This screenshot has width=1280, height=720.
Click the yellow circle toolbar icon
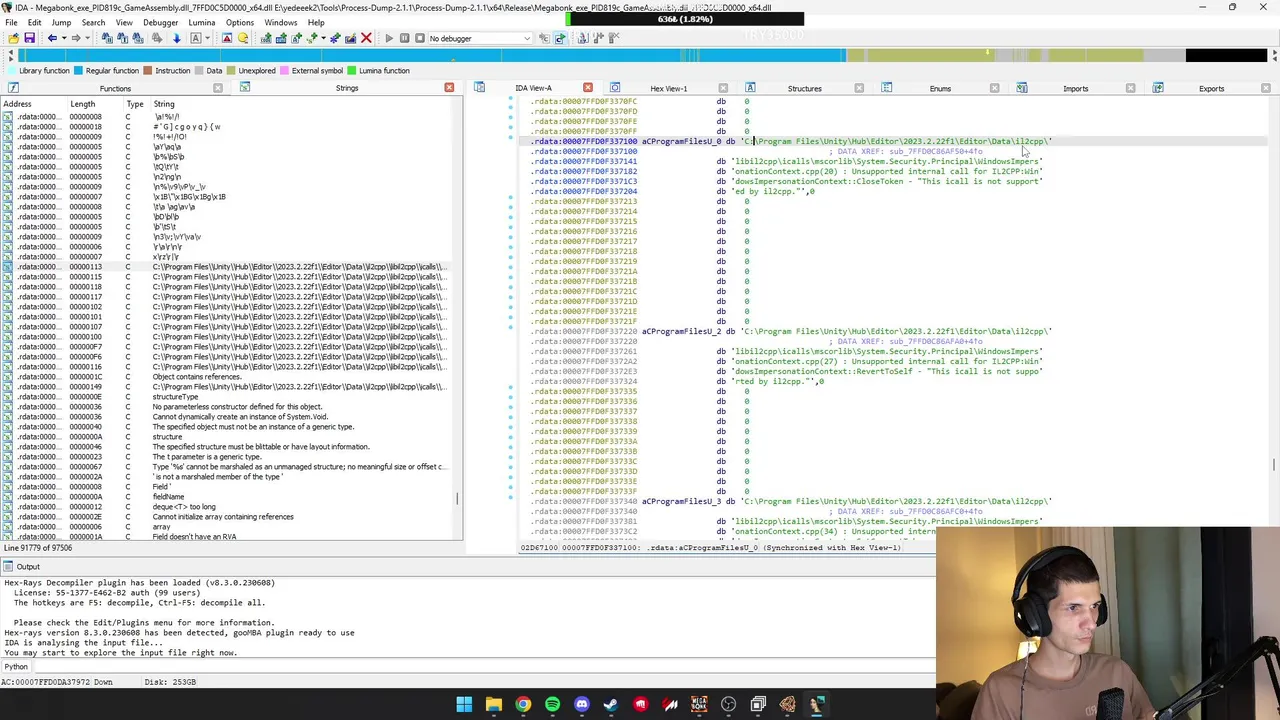242,38
